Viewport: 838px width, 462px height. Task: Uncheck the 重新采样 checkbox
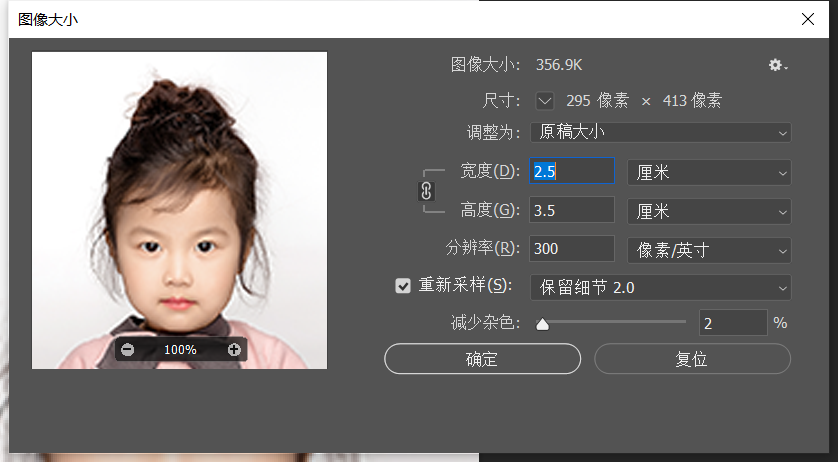point(402,286)
